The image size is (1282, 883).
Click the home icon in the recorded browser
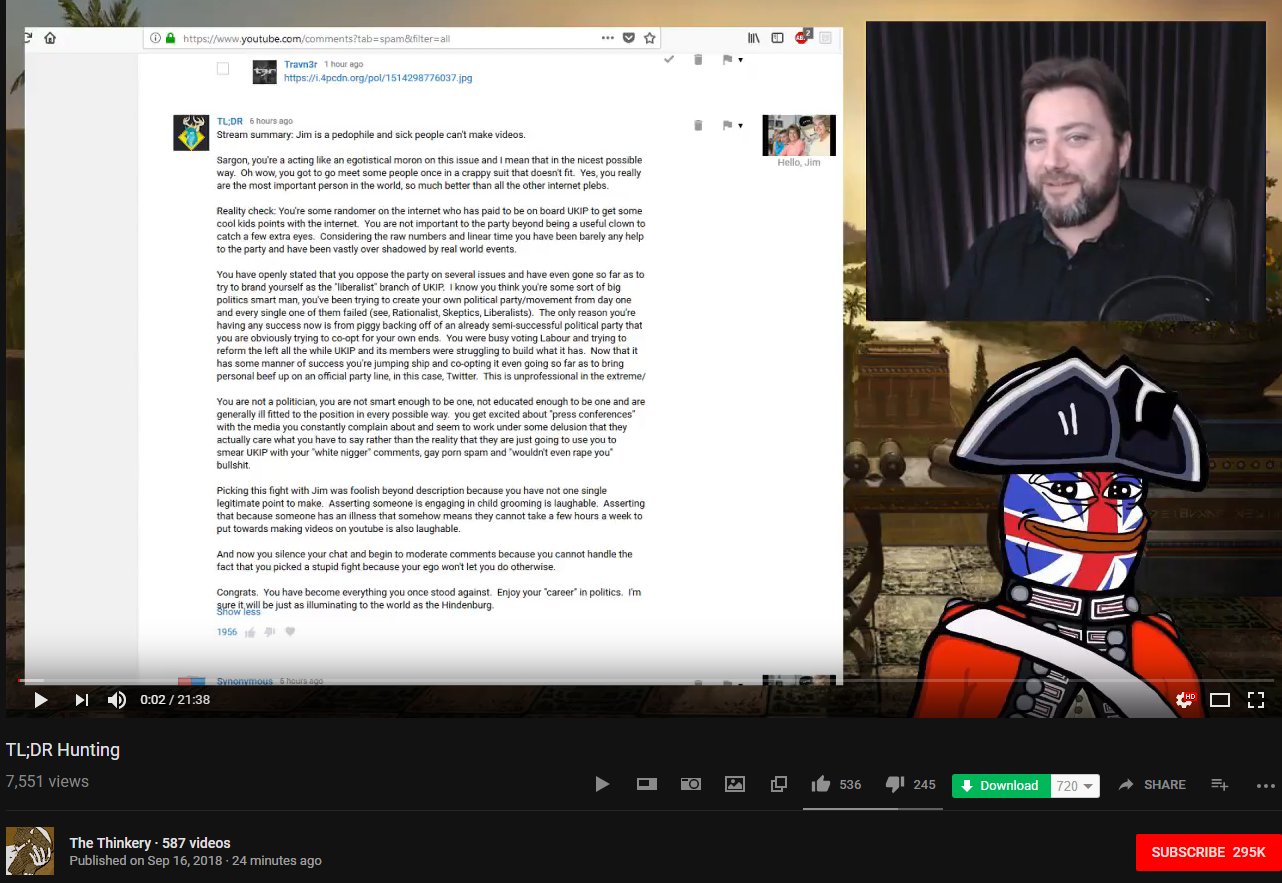click(x=50, y=38)
